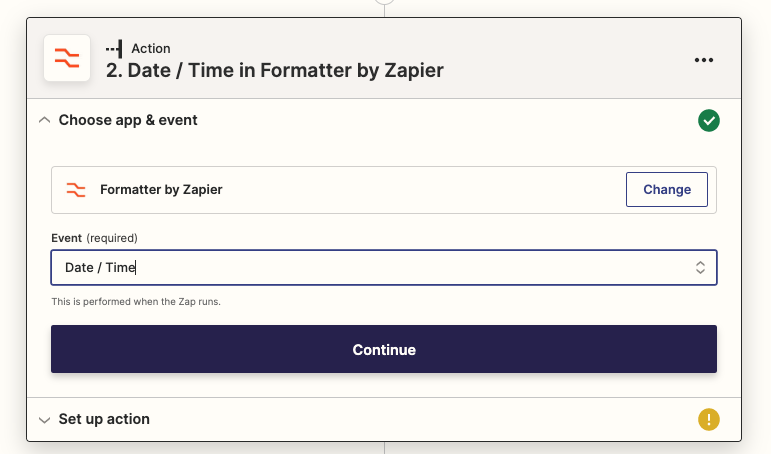This screenshot has height=454, width=771.
Task: Select the Choose app & event section title
Action: pos(128,120)
